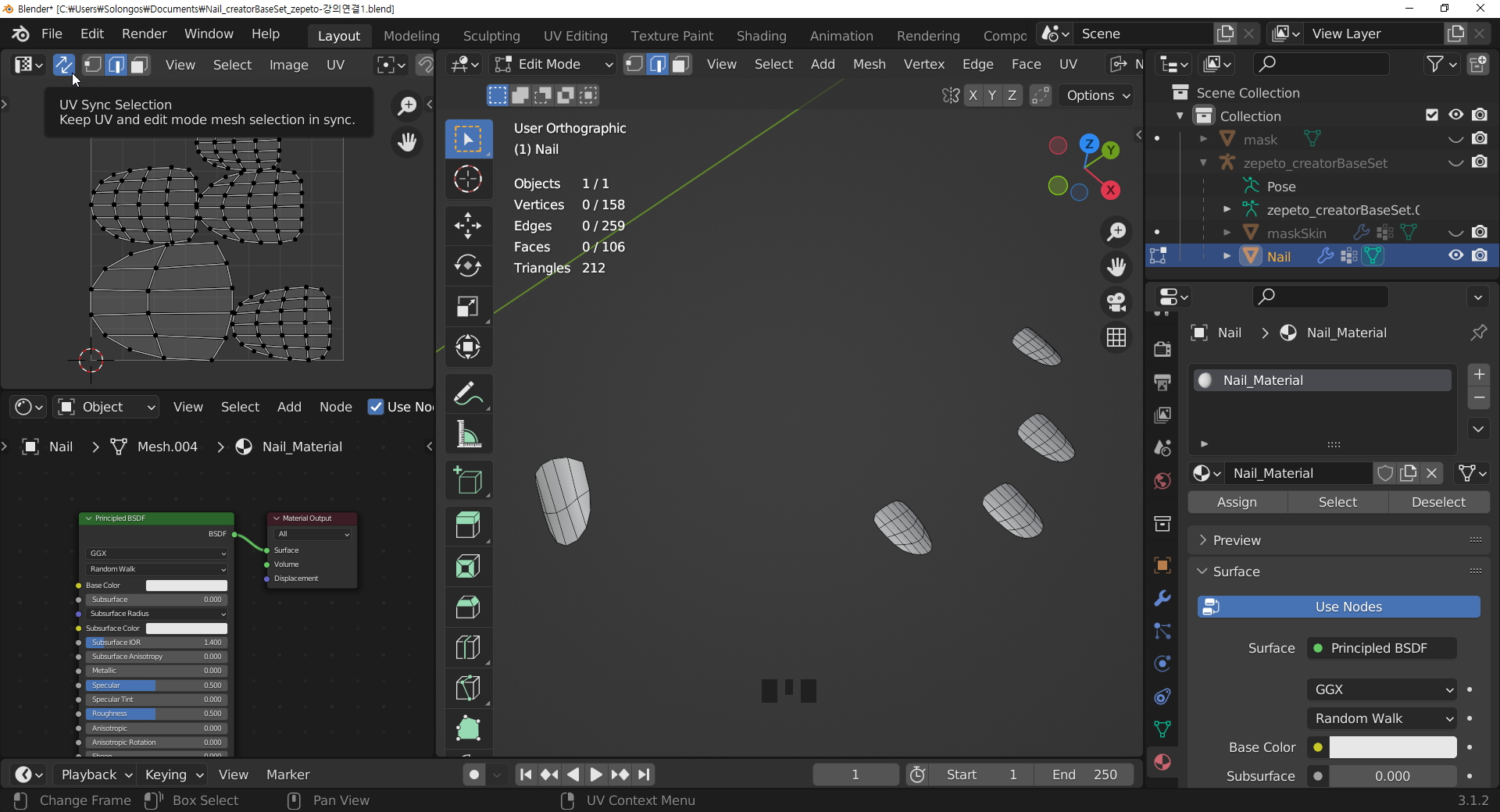Viewport: 1500px width, 812px height.
Task: Click the UV editor pan hand icon
Action: 407,142
